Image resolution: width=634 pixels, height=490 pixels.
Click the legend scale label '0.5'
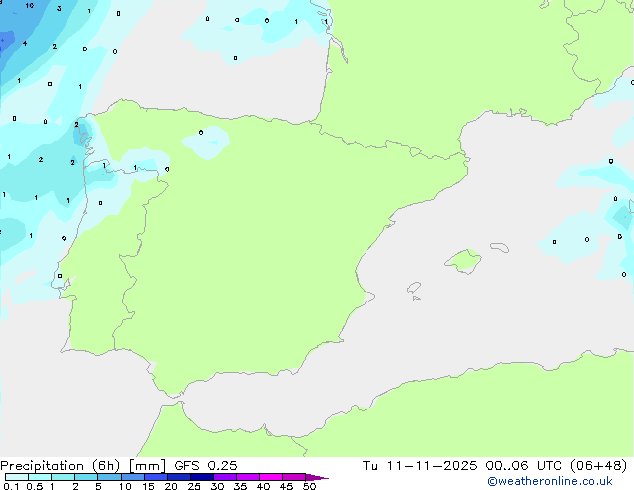tap(34, 486)
